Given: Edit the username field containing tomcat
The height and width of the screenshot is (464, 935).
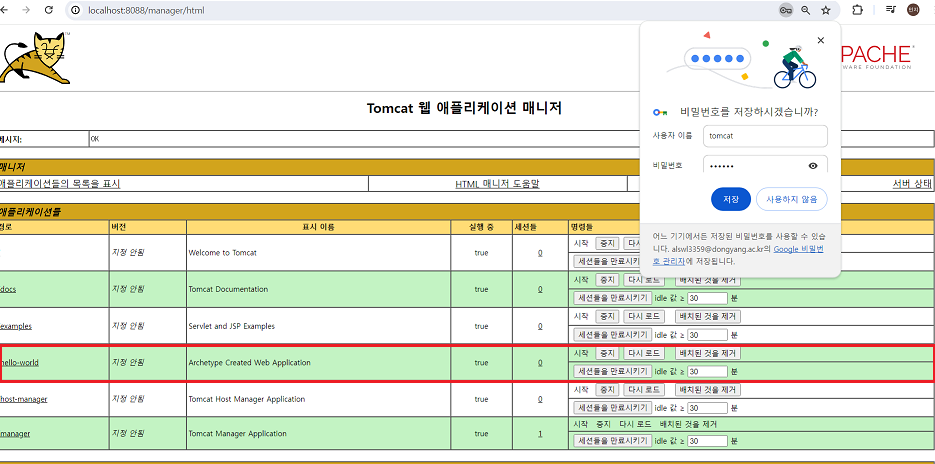Looking at the screenshot, I should pyautogui.click(x=765, y=135).
